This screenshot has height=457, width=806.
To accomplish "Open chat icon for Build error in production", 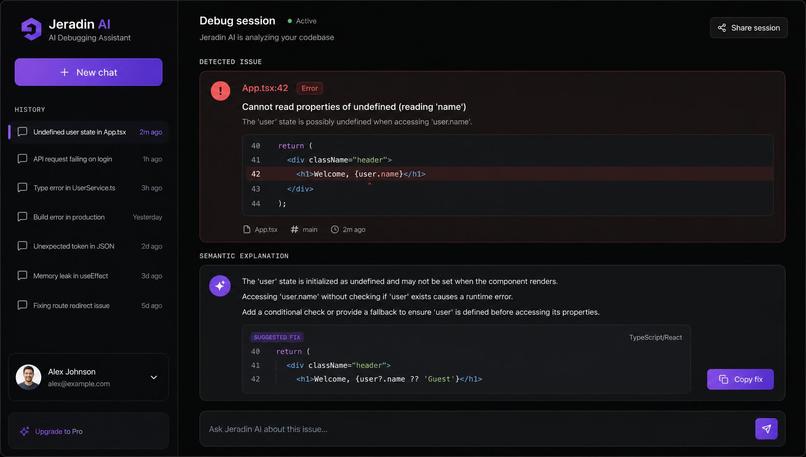I will pos(22,217).
